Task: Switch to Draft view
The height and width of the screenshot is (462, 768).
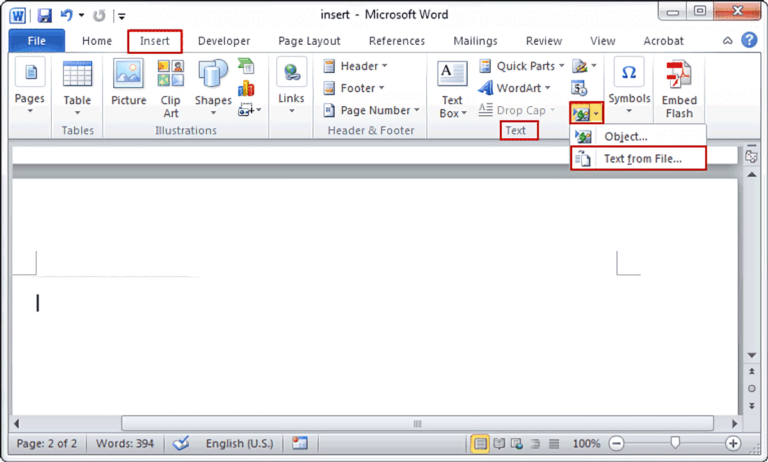Action: [x=553, y=444]
